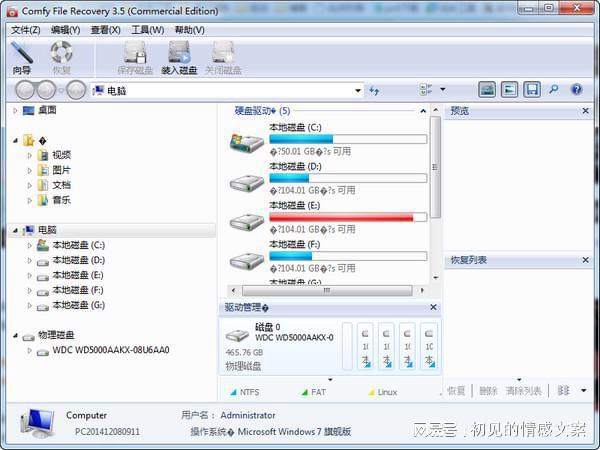Image resolution: width=600 pixels, height=450 pixels.
Task: Close the 驱动管理 panel
Action: pyautogui.click(x=433, y=307)
